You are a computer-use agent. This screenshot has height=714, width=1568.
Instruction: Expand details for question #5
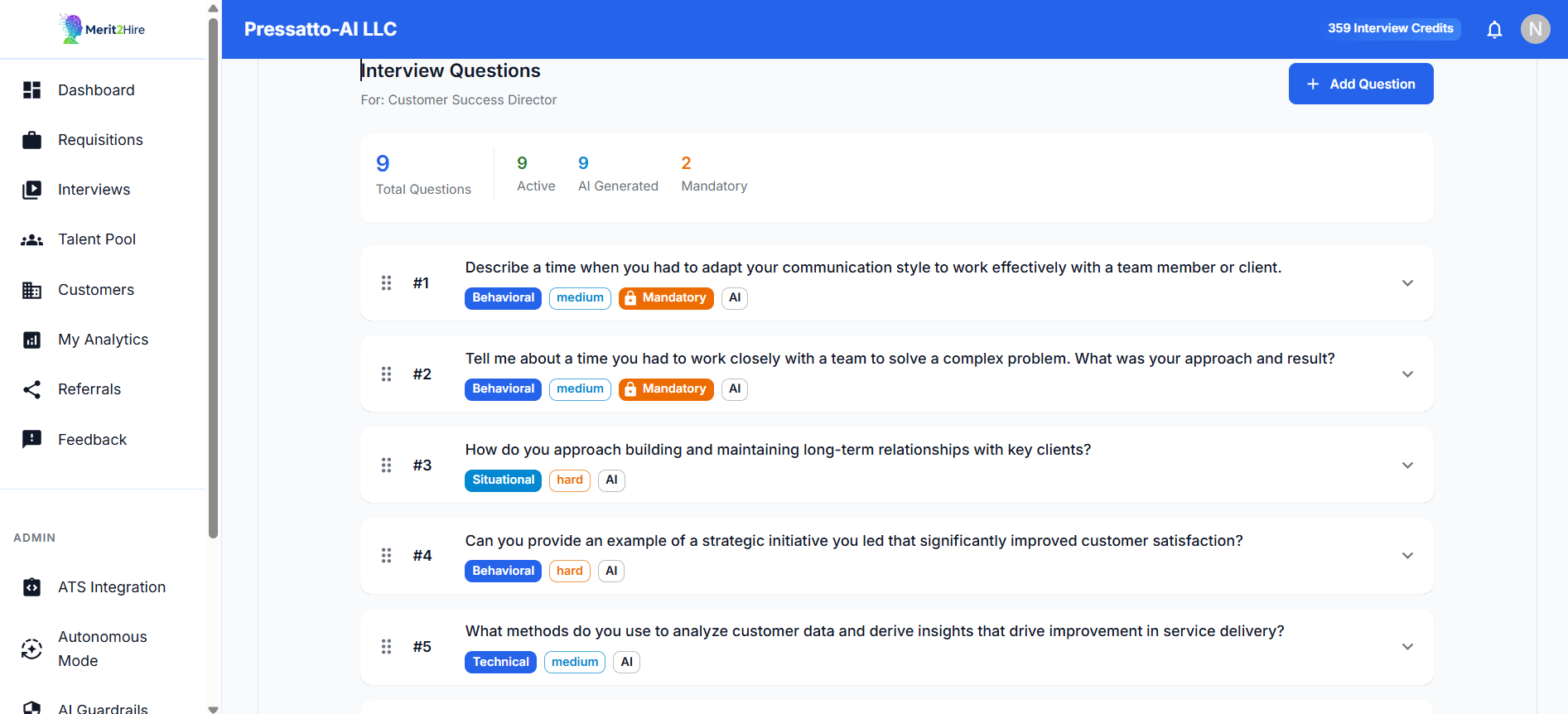[x=1407, y=646]
